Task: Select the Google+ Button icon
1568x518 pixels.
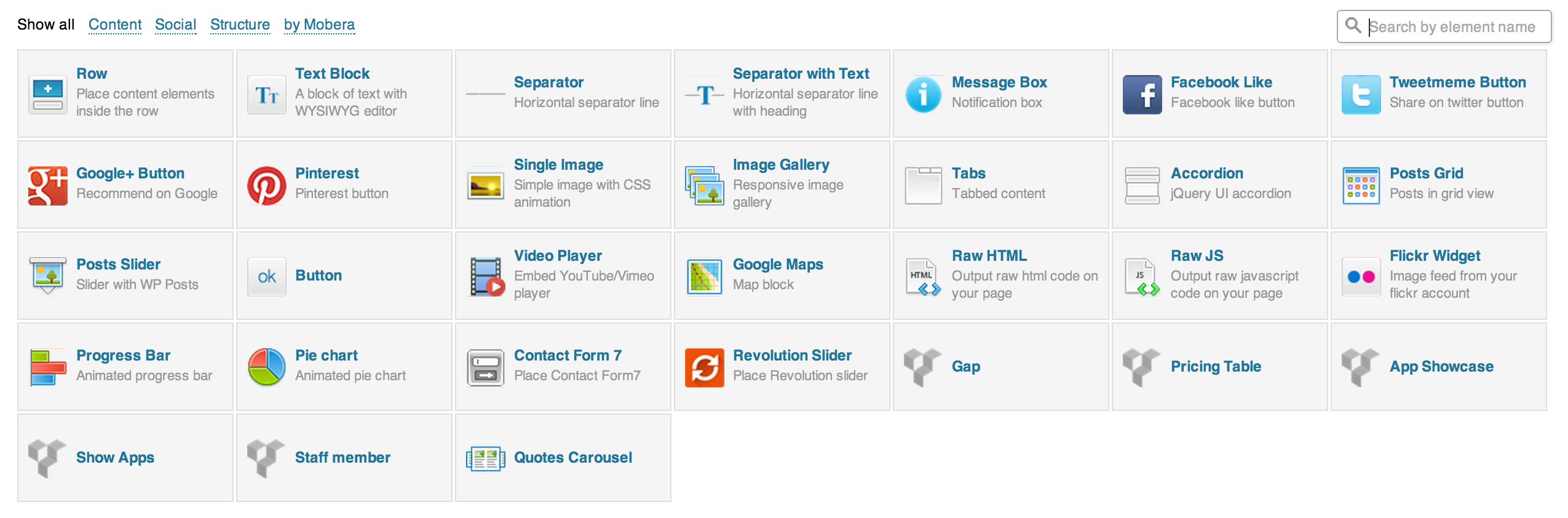Action: (x=47, y=185)
